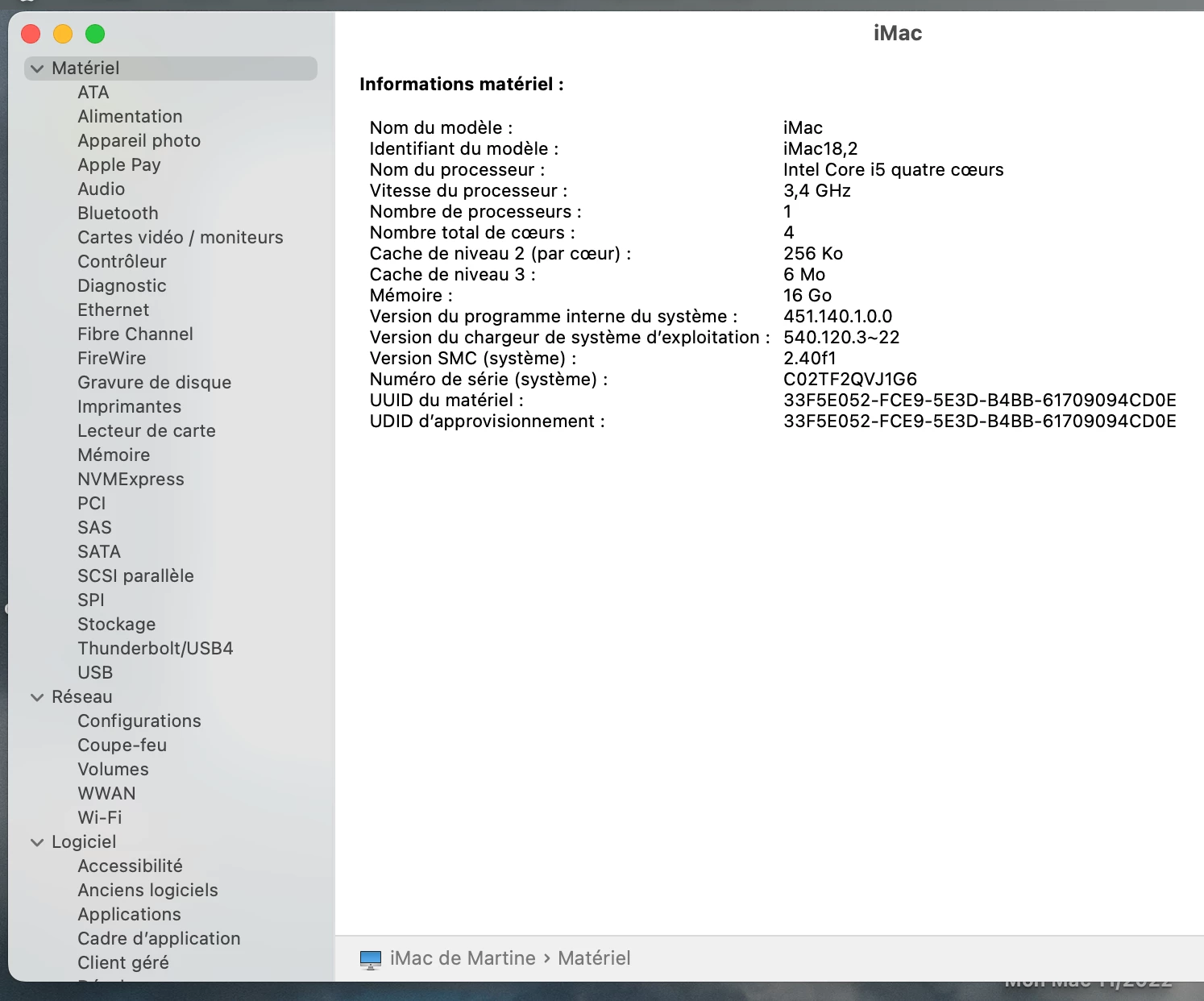Select Fibre Channel in the sidebar

point(135,334)
